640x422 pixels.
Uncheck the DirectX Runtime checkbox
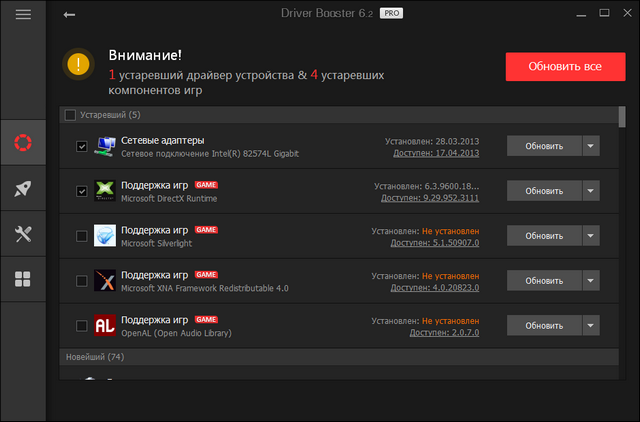pos(82,191)
